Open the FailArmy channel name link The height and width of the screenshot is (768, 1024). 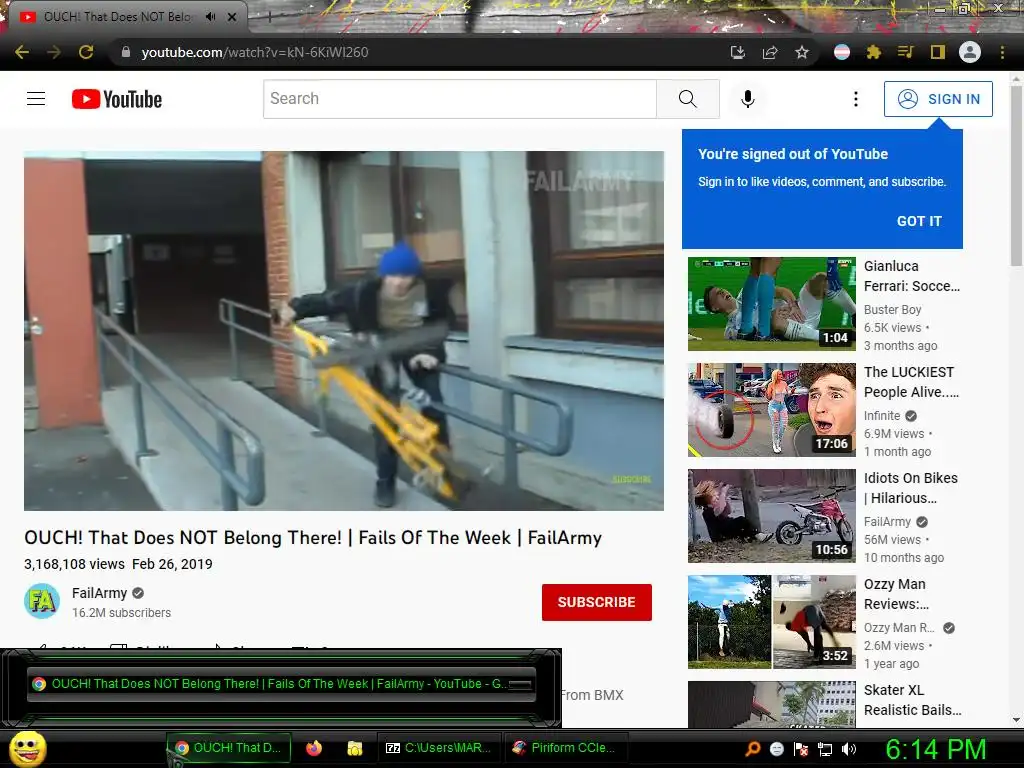[99, 593]
